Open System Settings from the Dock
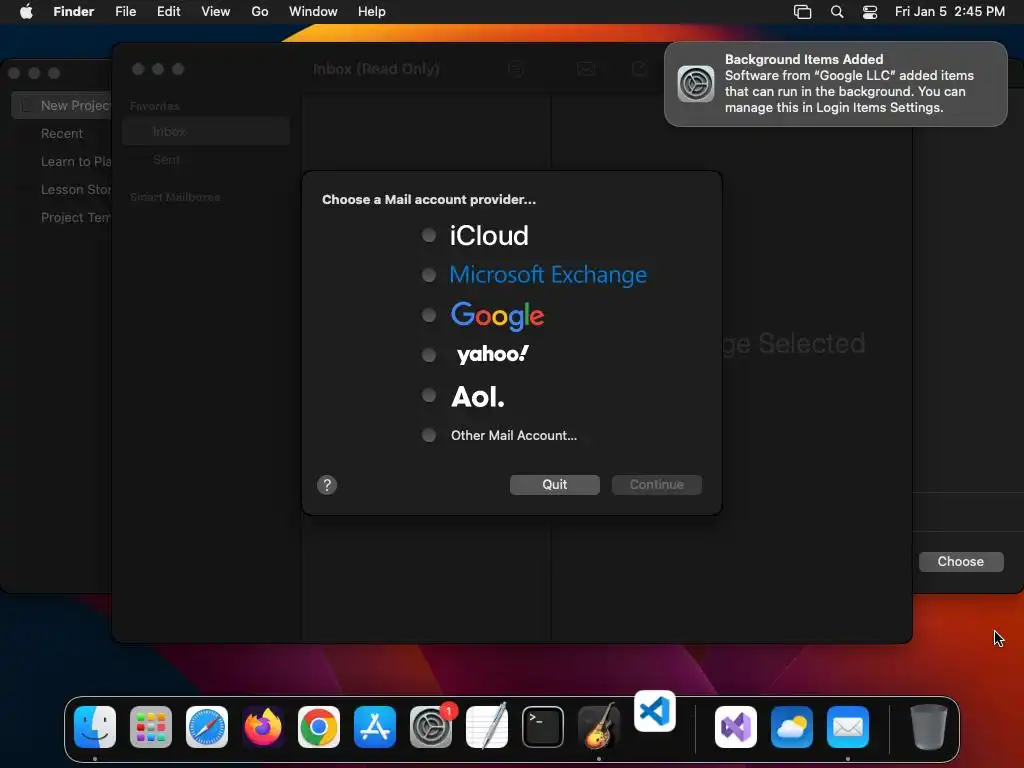The height and width of the screenshot is (768, 1024). tap(431, 726)
